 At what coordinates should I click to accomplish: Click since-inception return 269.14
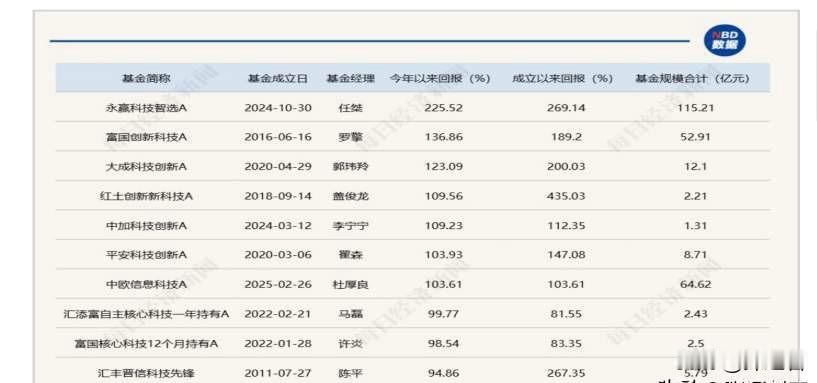566,108
